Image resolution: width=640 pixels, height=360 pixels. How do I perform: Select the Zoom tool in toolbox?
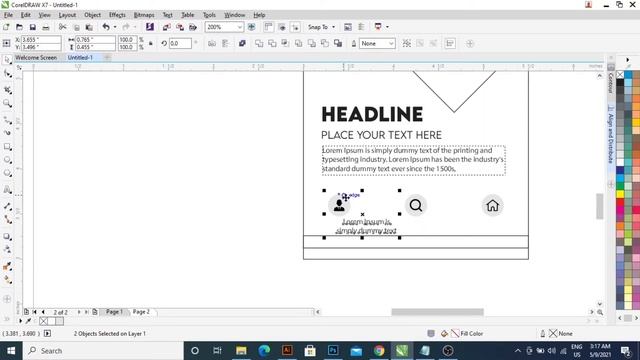point(7,104)
